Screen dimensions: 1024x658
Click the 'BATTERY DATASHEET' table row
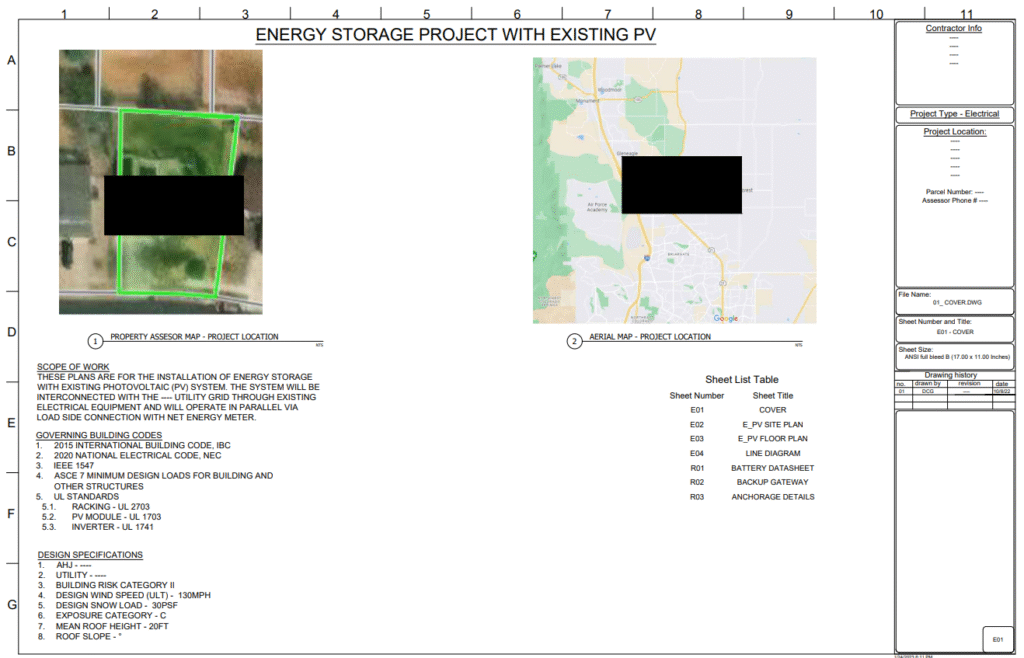tap(752, 468)
